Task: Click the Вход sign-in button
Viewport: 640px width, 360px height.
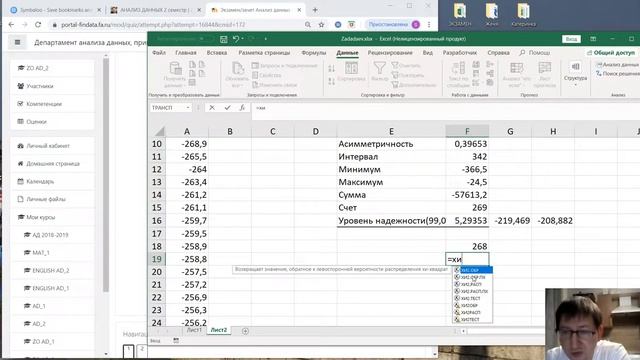Action: click(x=571, y=39)
